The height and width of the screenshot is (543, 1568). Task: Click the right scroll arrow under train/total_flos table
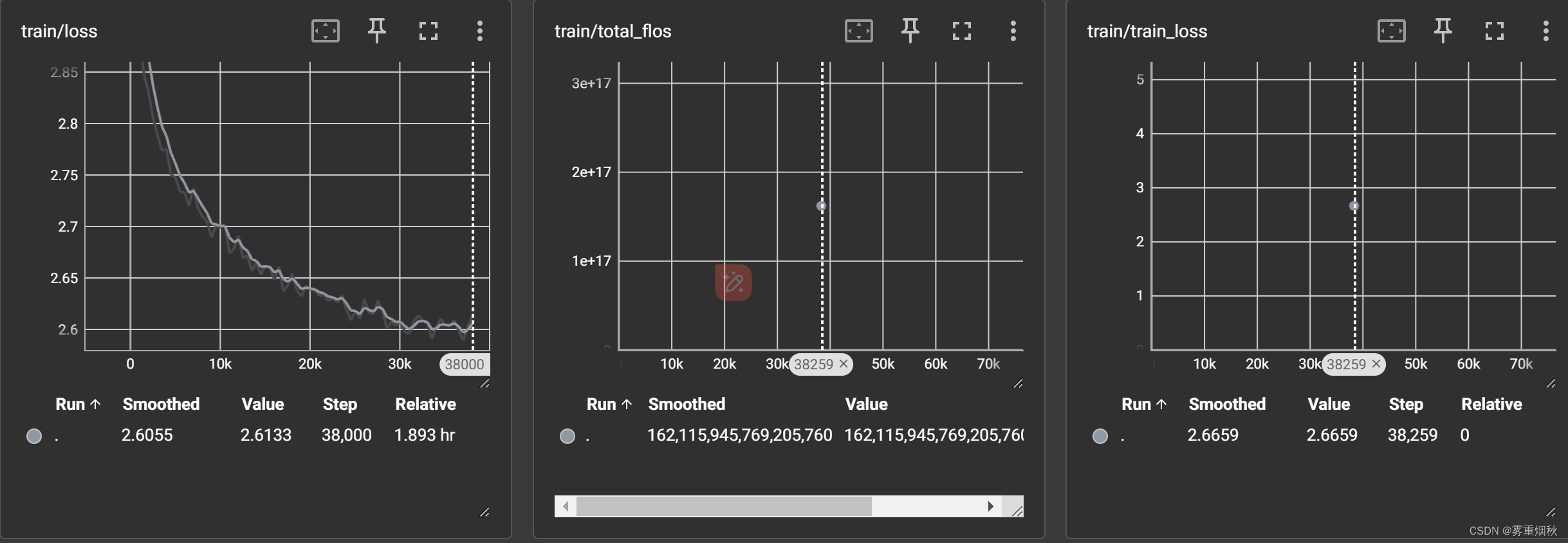pos(991,506)
